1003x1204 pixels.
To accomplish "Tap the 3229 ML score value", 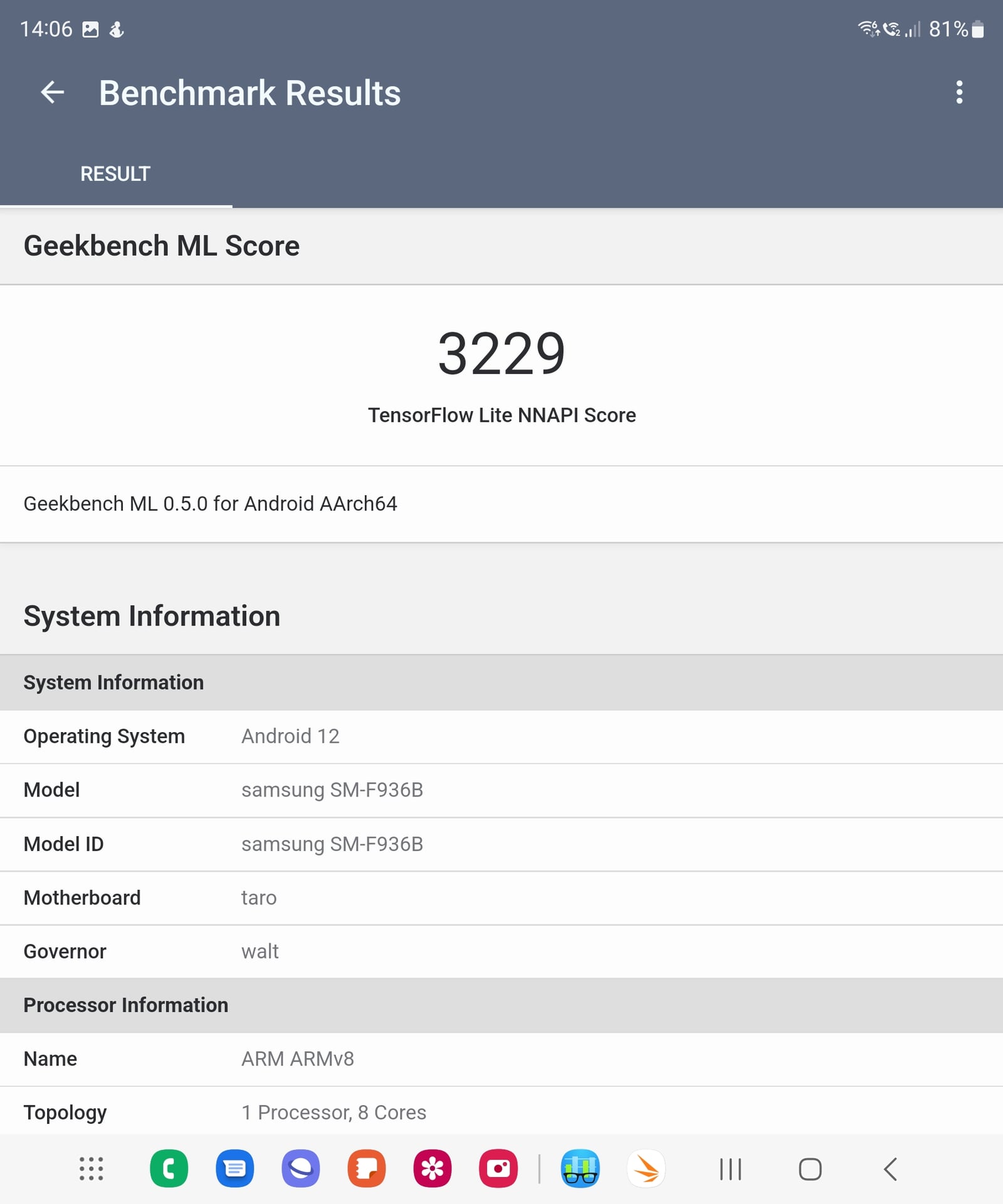I will pos(501,354).
